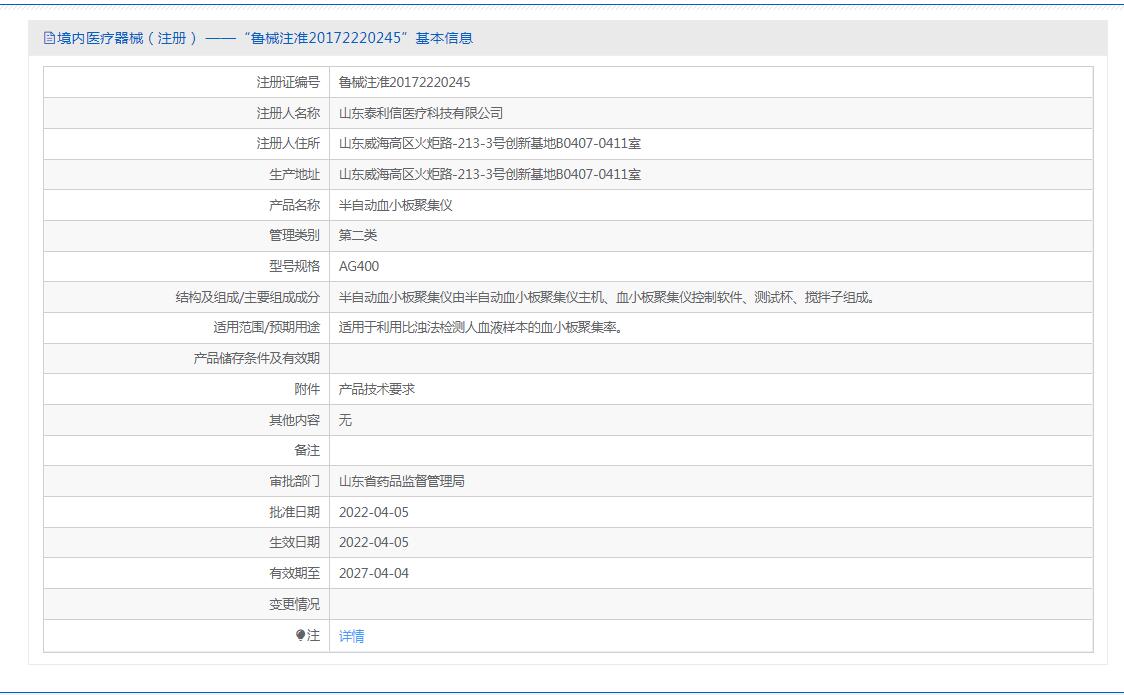Click the 有效期至 label
Image resolution: width=1124 pixels, height=695 pixels.
[x=295, y=573]
